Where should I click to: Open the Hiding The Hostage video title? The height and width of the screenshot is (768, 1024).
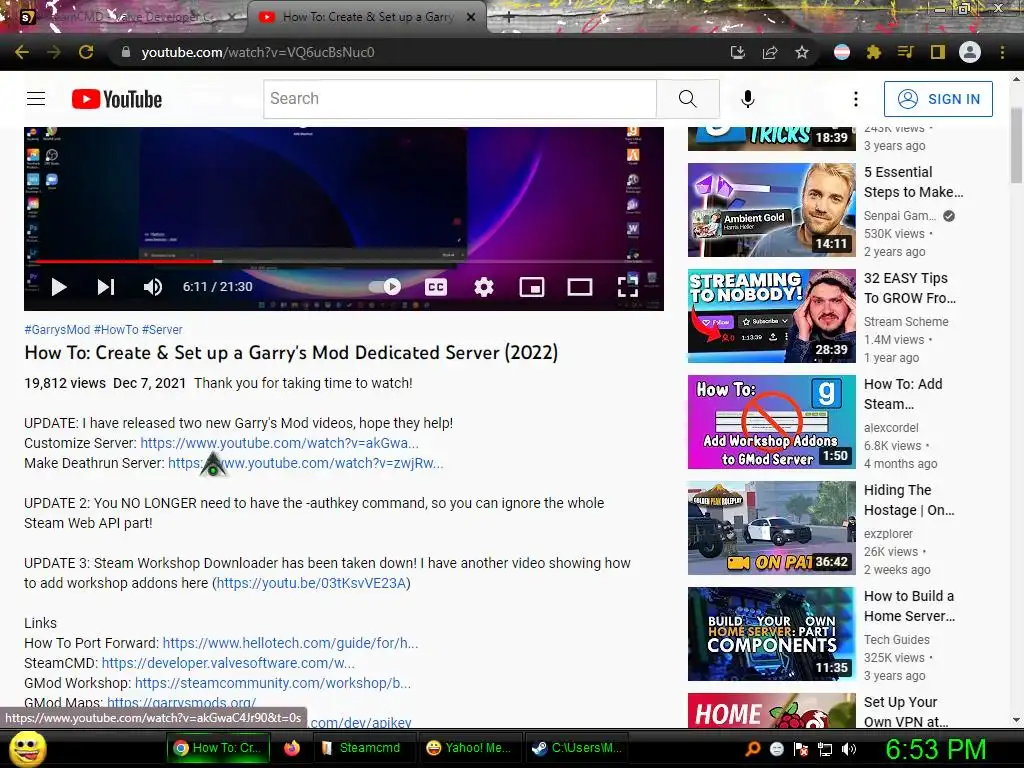[909, 500]
